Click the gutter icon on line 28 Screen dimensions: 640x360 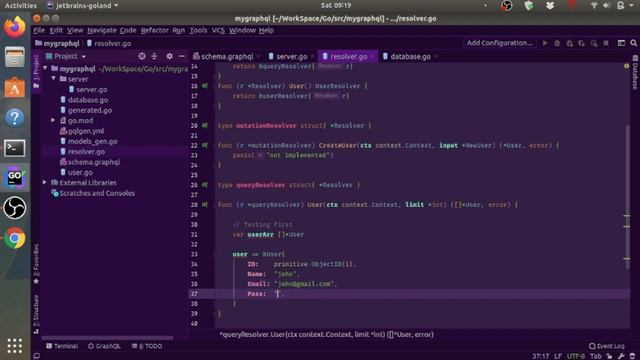[x=204, y=204]
